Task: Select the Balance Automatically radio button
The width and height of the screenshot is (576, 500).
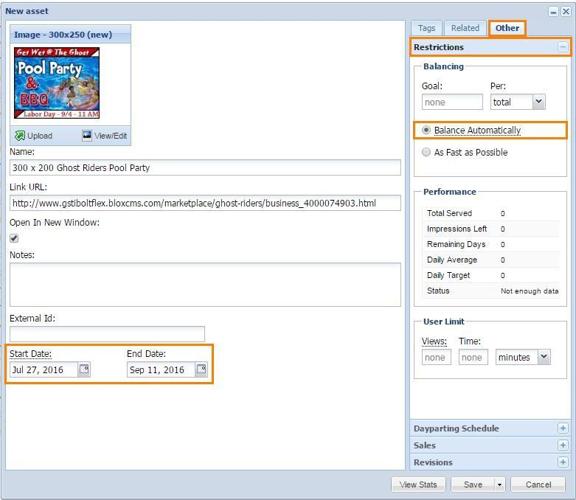Action: pyautogui.click(x=426, y=130)
